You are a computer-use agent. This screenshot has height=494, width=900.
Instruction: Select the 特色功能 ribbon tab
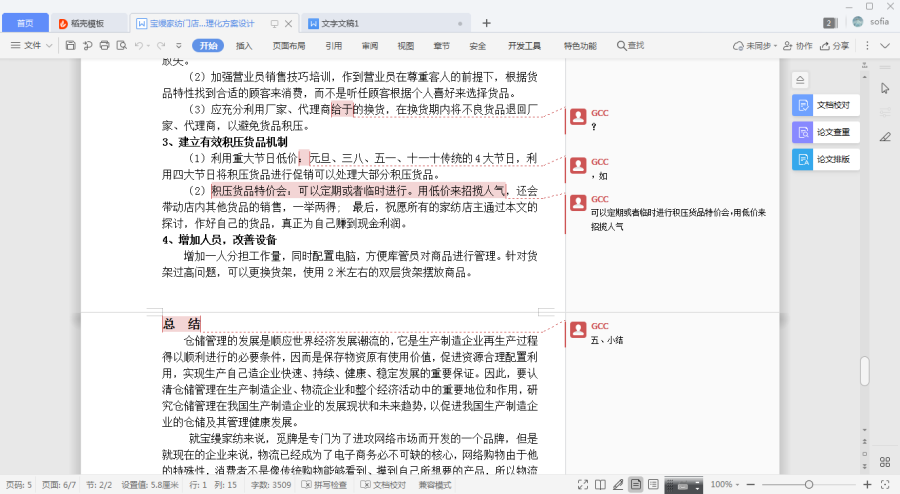[x=580, y=45]
